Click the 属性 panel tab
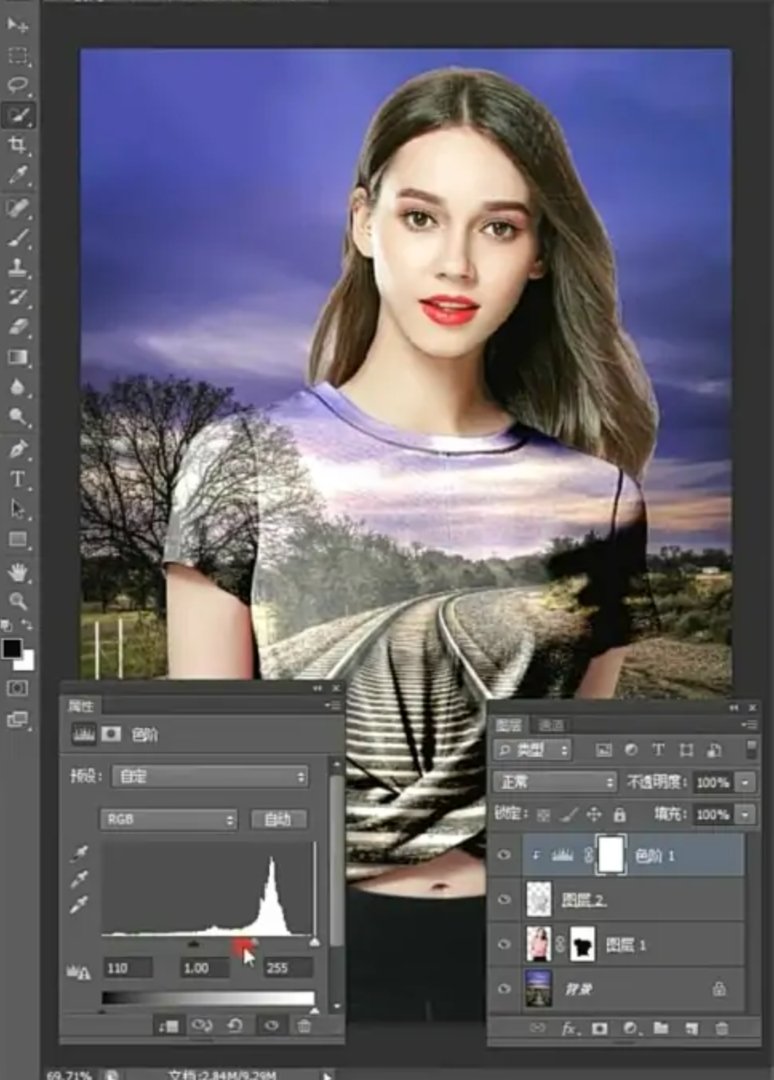The width and height of the screenshot is (774, 1080). [80, 706]
